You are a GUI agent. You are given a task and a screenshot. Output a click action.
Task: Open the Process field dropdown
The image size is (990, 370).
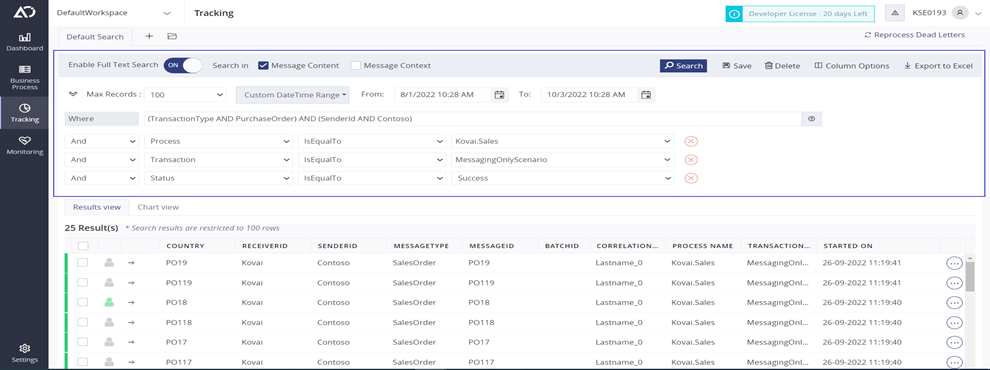tap(217, 142)
